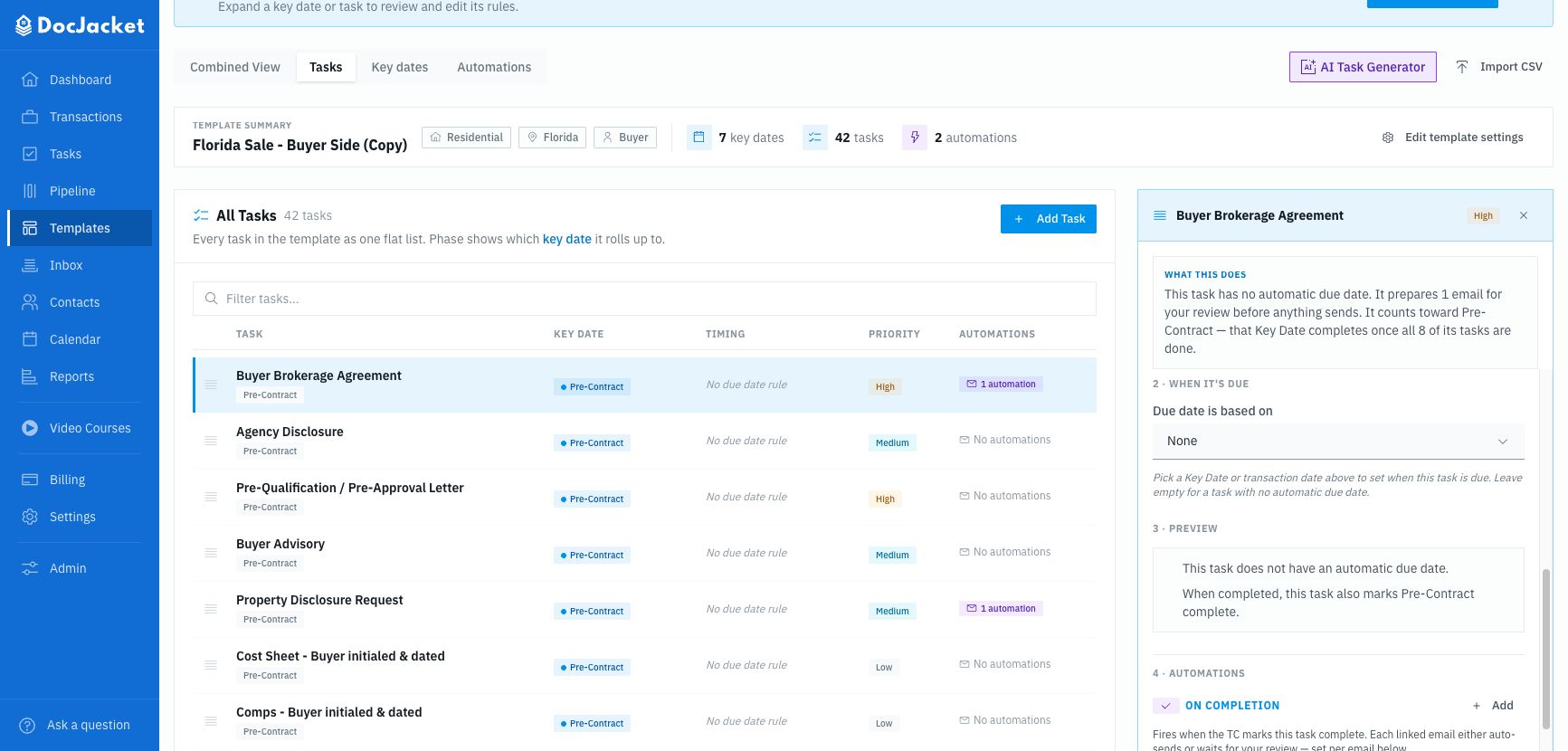
Task: Click the automations lightning icon in summary
Action: (x=915, y=138)
